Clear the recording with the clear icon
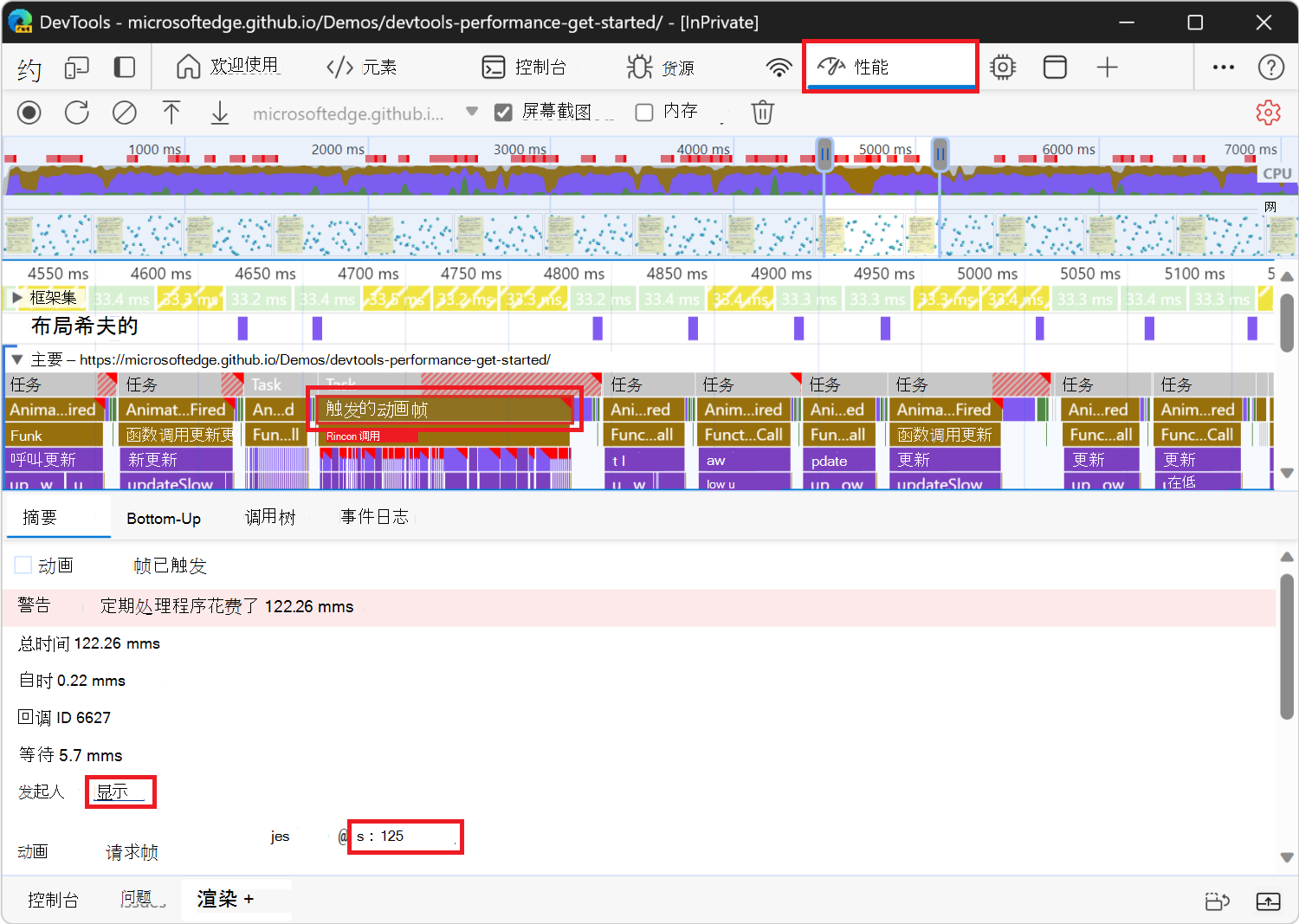Viewport: 1299px width, 924px height. [x=125, y=113]
